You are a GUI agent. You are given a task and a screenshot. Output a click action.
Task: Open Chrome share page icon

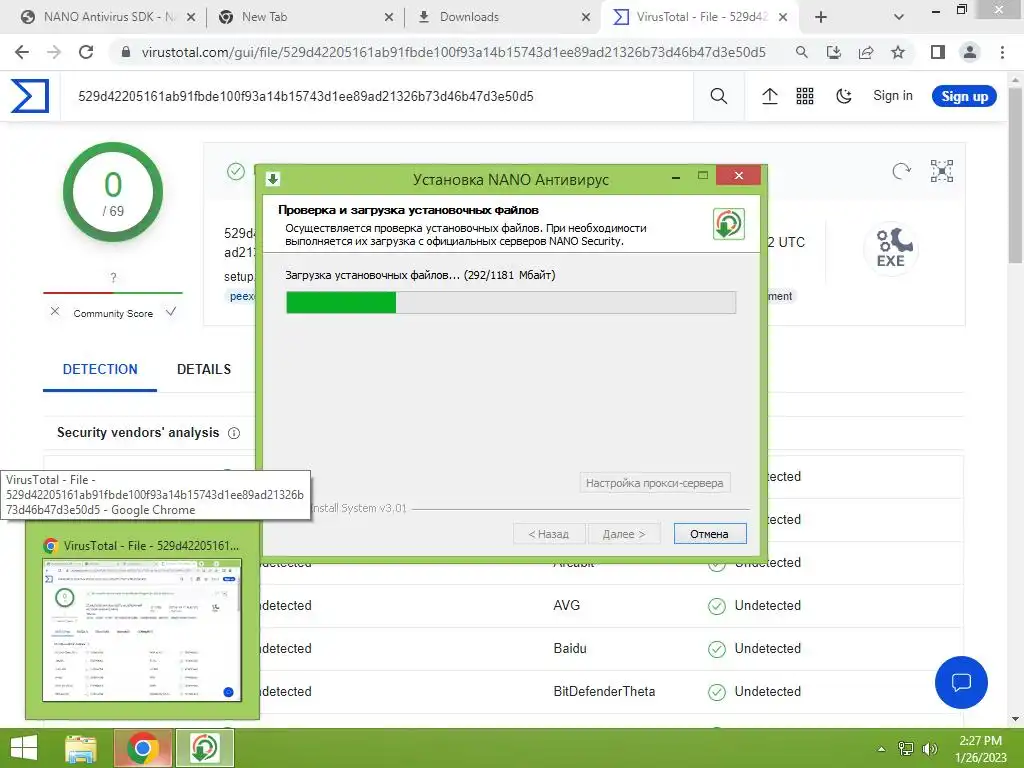point(866,52)
